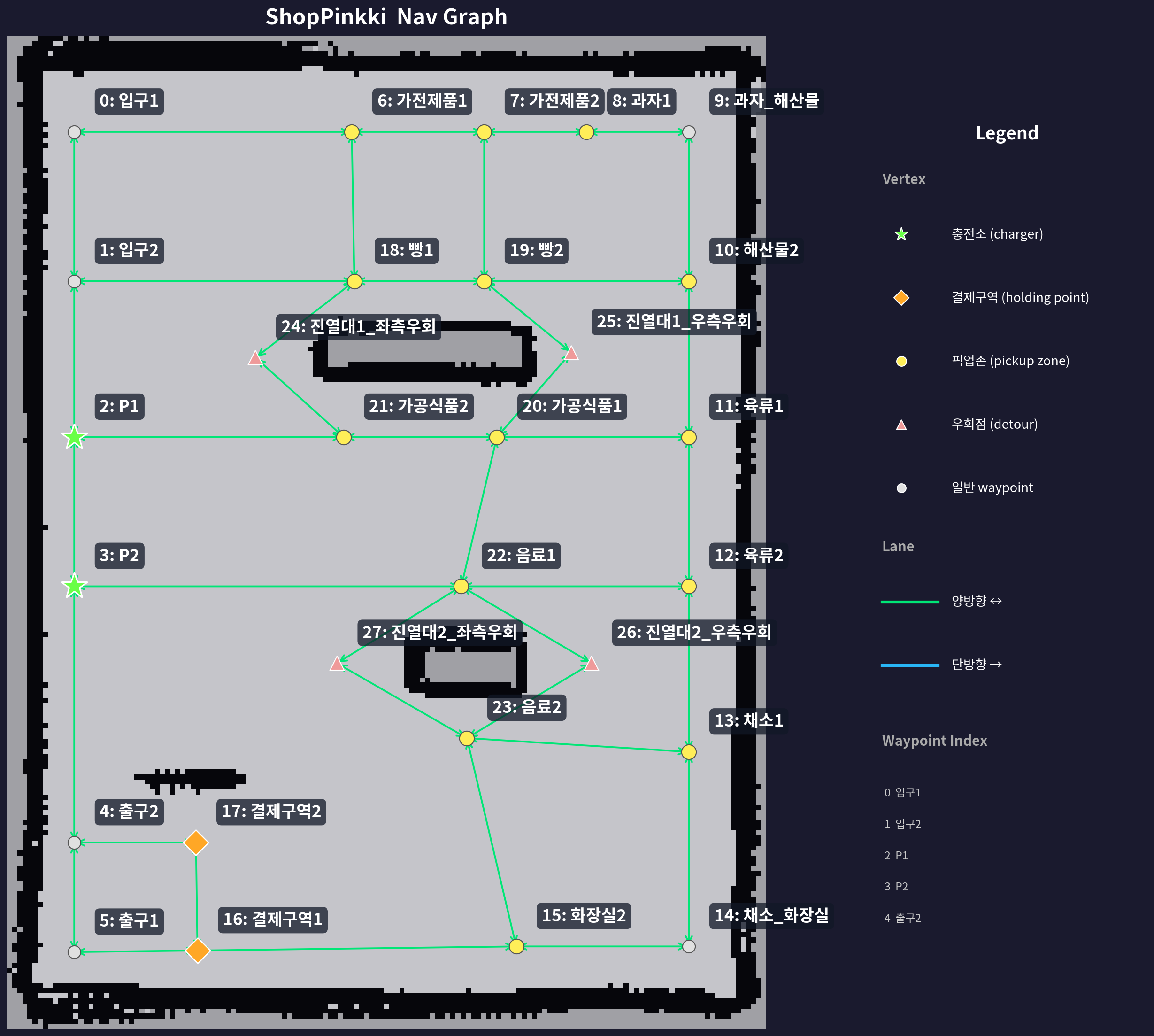The height and width of the screenshot is (1036, 1154).
Task: Select the yellow node of 11: 육류1
Action: tap(689, 437)
